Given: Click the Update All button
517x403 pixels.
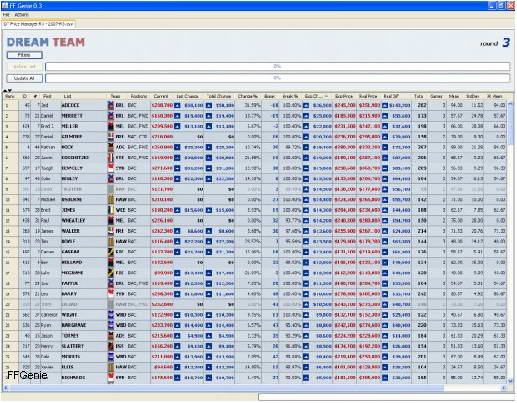Looking at the screenshot, I should 25,78.
